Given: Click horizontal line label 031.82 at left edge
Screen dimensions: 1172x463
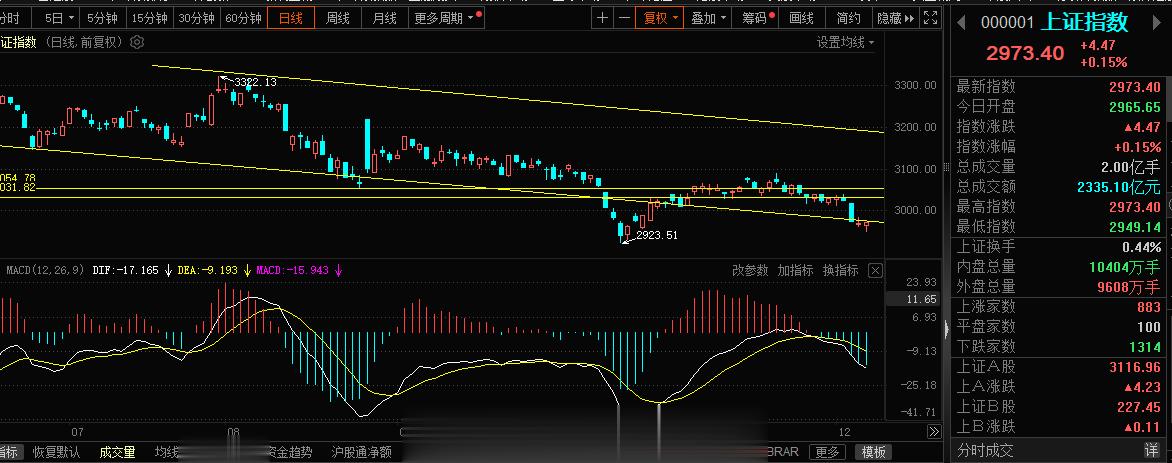Looking at the screenshot, I should click(18, 187).
